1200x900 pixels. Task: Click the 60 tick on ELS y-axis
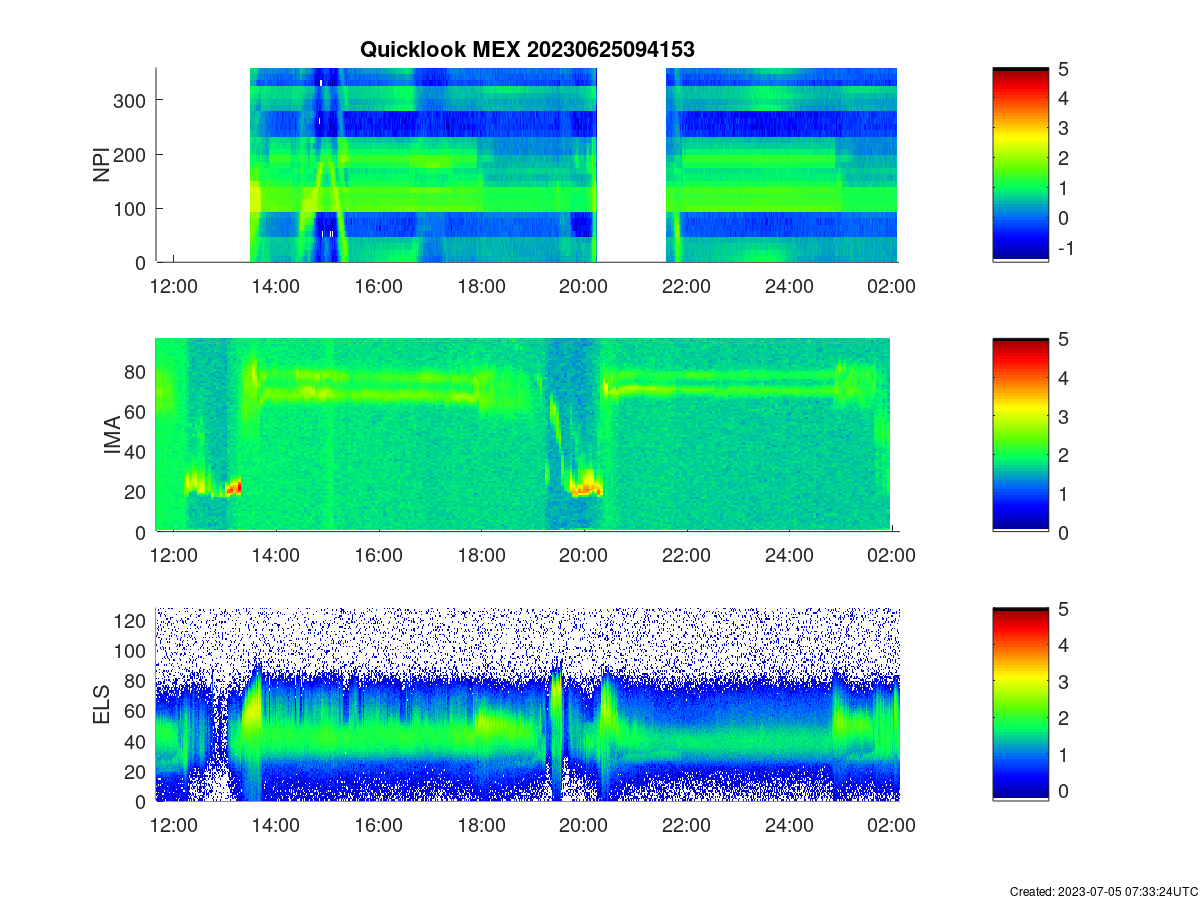[x=137, y=711]
